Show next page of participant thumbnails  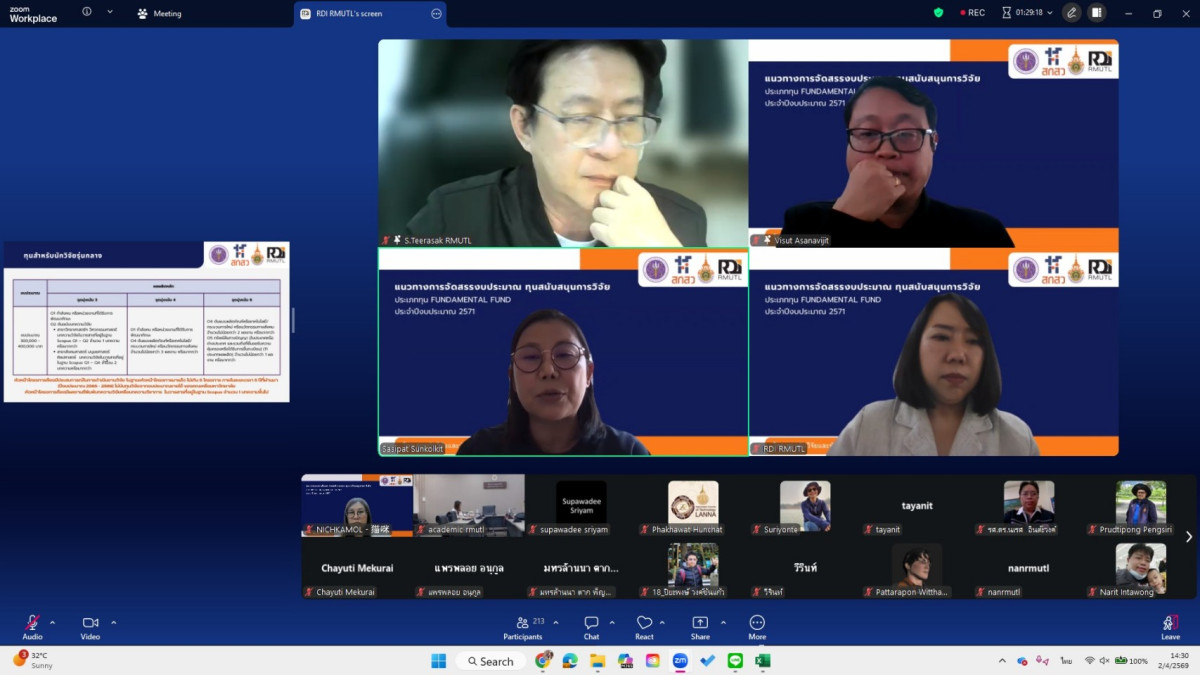click(x=1188, y=537)
